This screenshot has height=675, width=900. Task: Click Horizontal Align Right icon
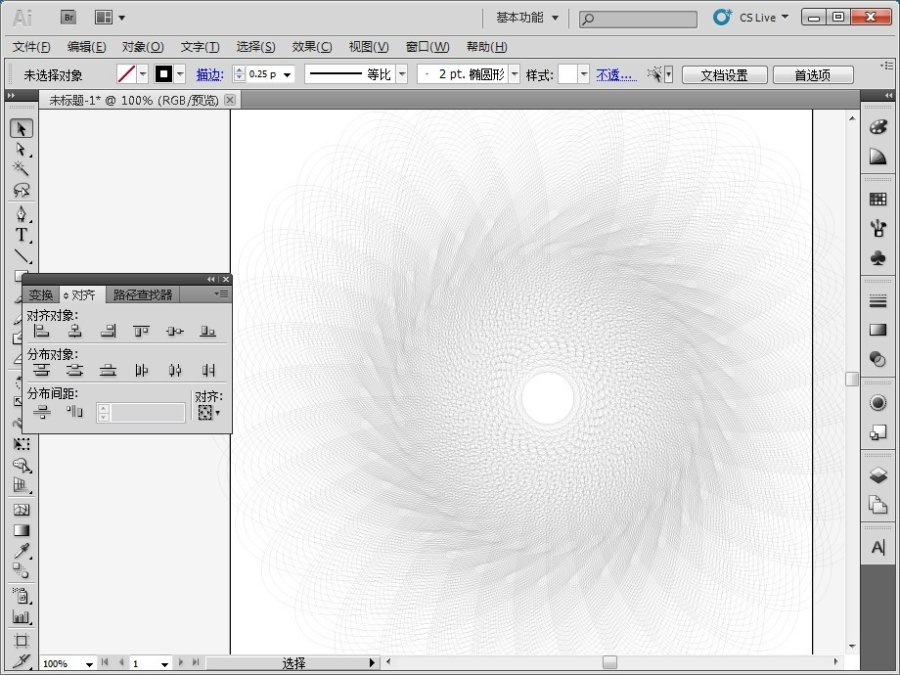click(x=108, y=331)
